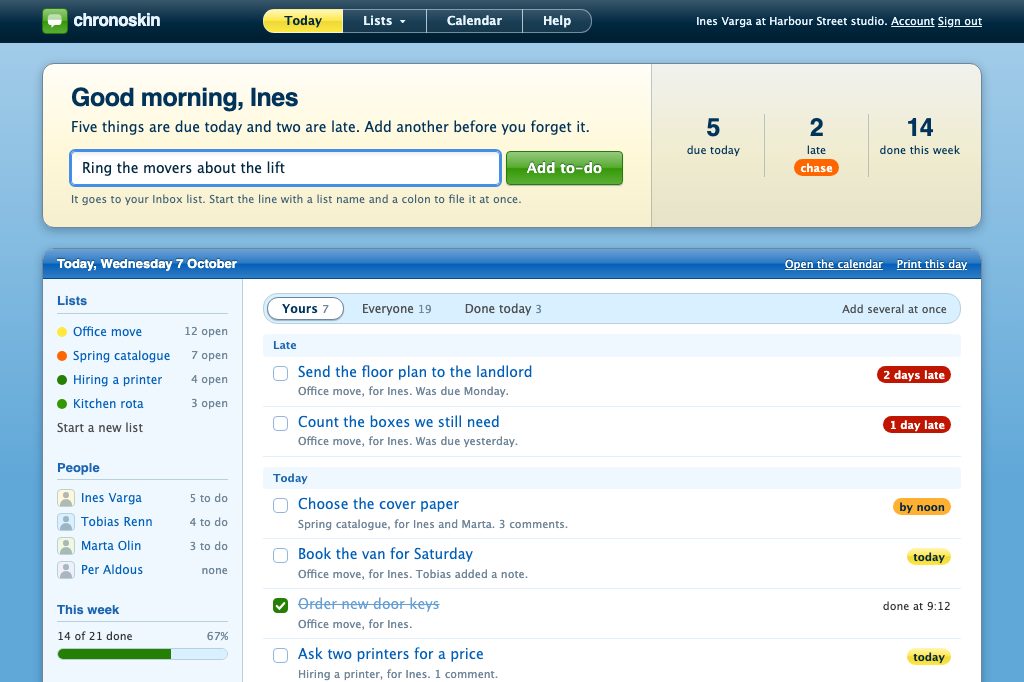View the Done today tab
Viewport: 1024px width, 682px height.
click(503, 308)
